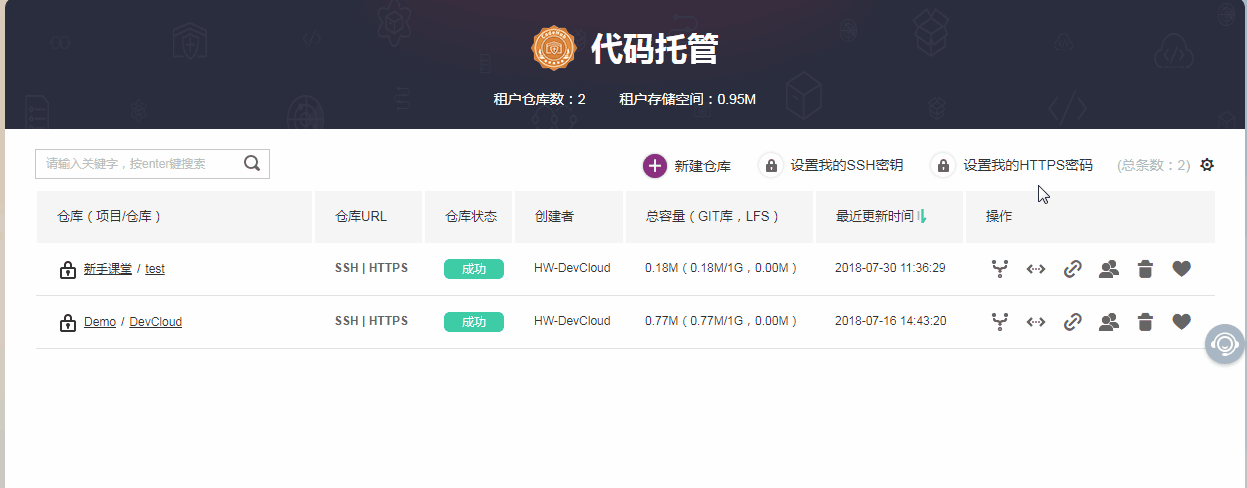The width and height of the screenshot is (1247, 488).
Task: Copy SSH URL for the test repository
Action: (x=346, y=268)
